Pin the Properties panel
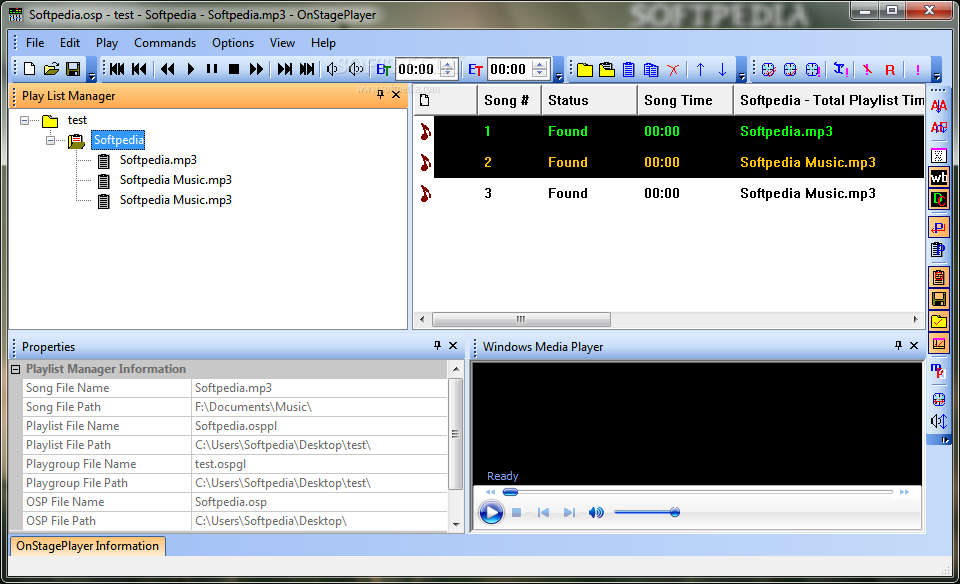960x584 pixels. (437, 345)
